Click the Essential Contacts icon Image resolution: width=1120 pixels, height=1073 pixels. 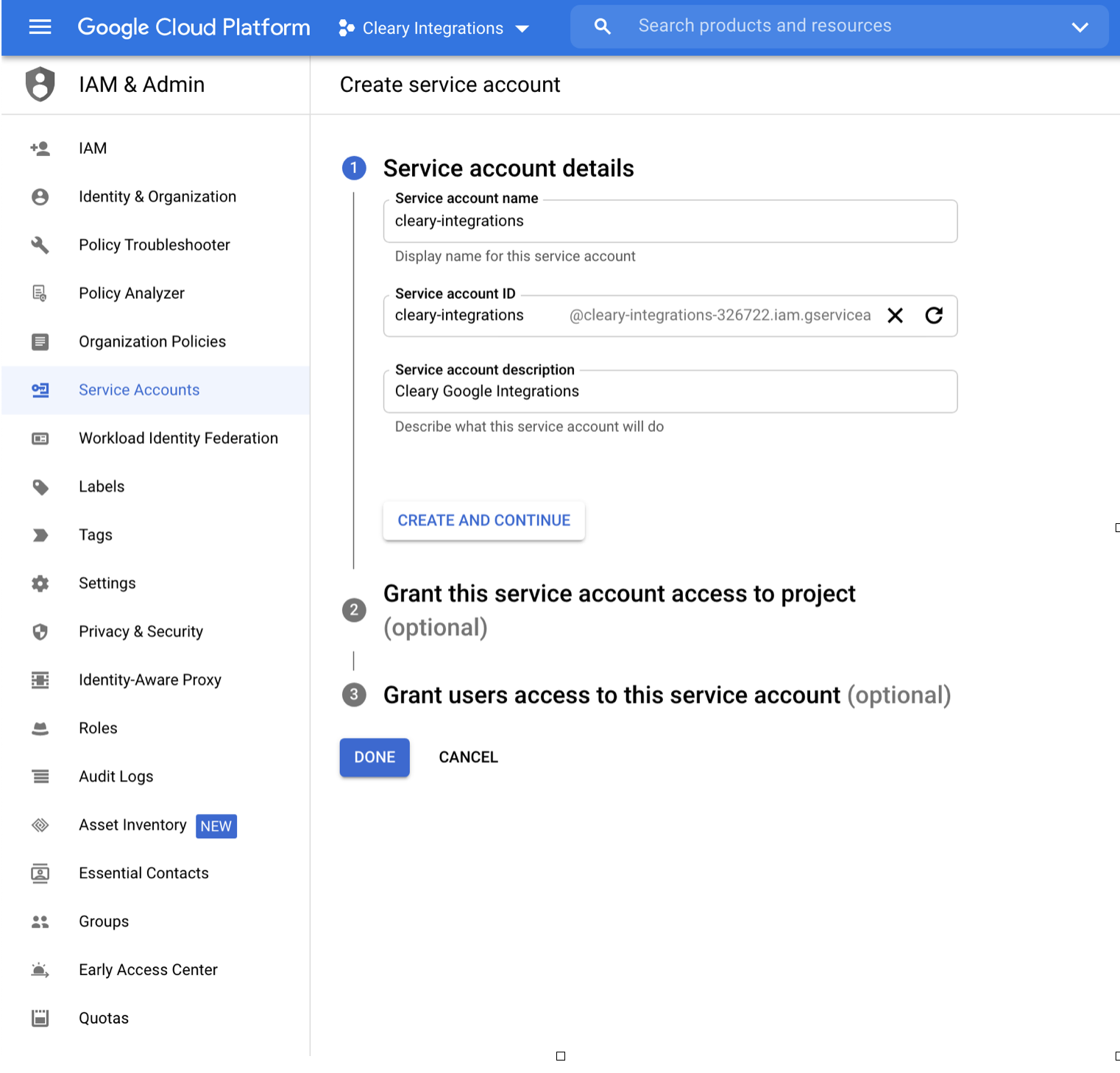pos(40,874)
